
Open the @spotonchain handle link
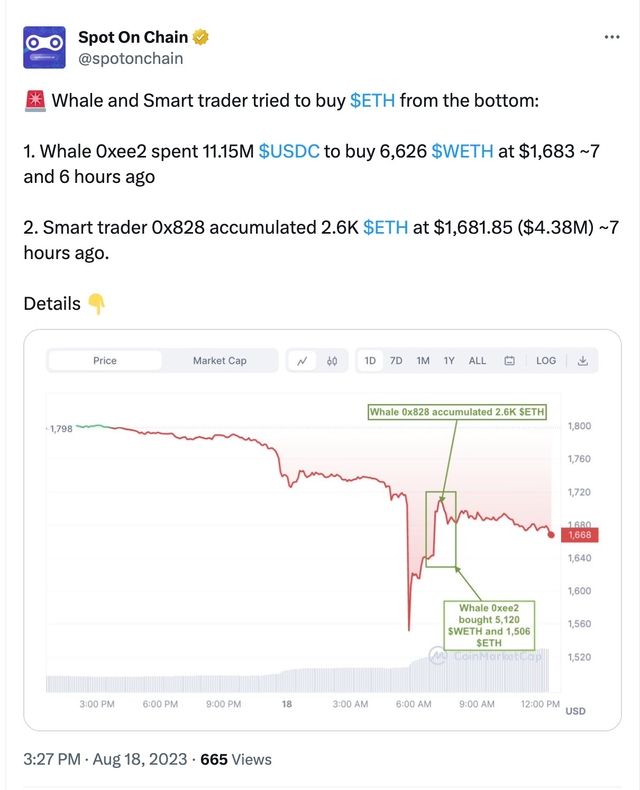coord(130,59)
